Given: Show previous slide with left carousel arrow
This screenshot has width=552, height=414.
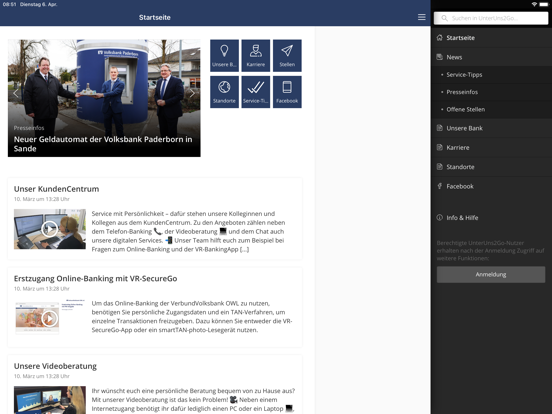Looking at the screenshot, I should click(x=15, y=93).
